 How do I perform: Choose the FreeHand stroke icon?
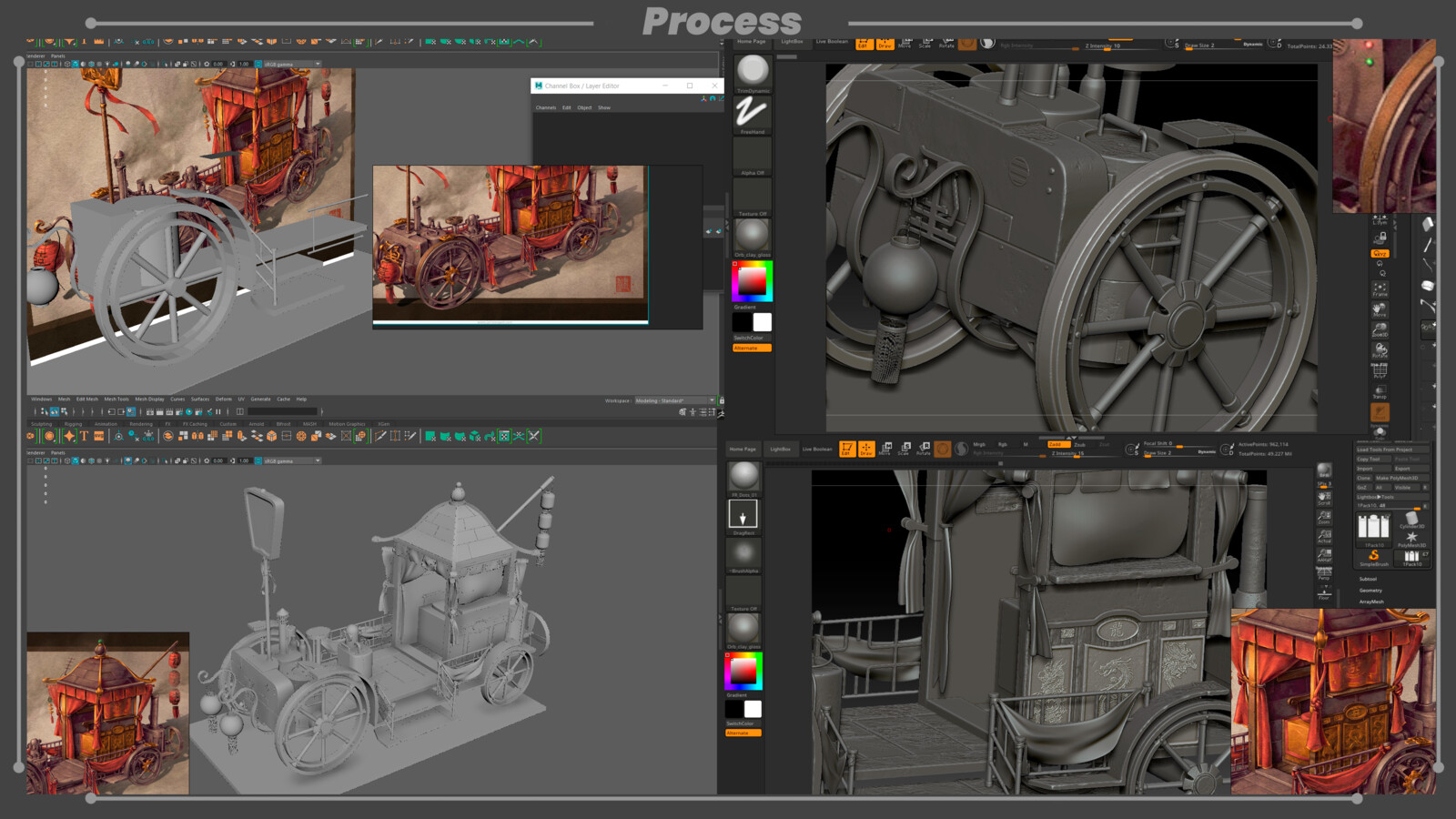(753, 114)
